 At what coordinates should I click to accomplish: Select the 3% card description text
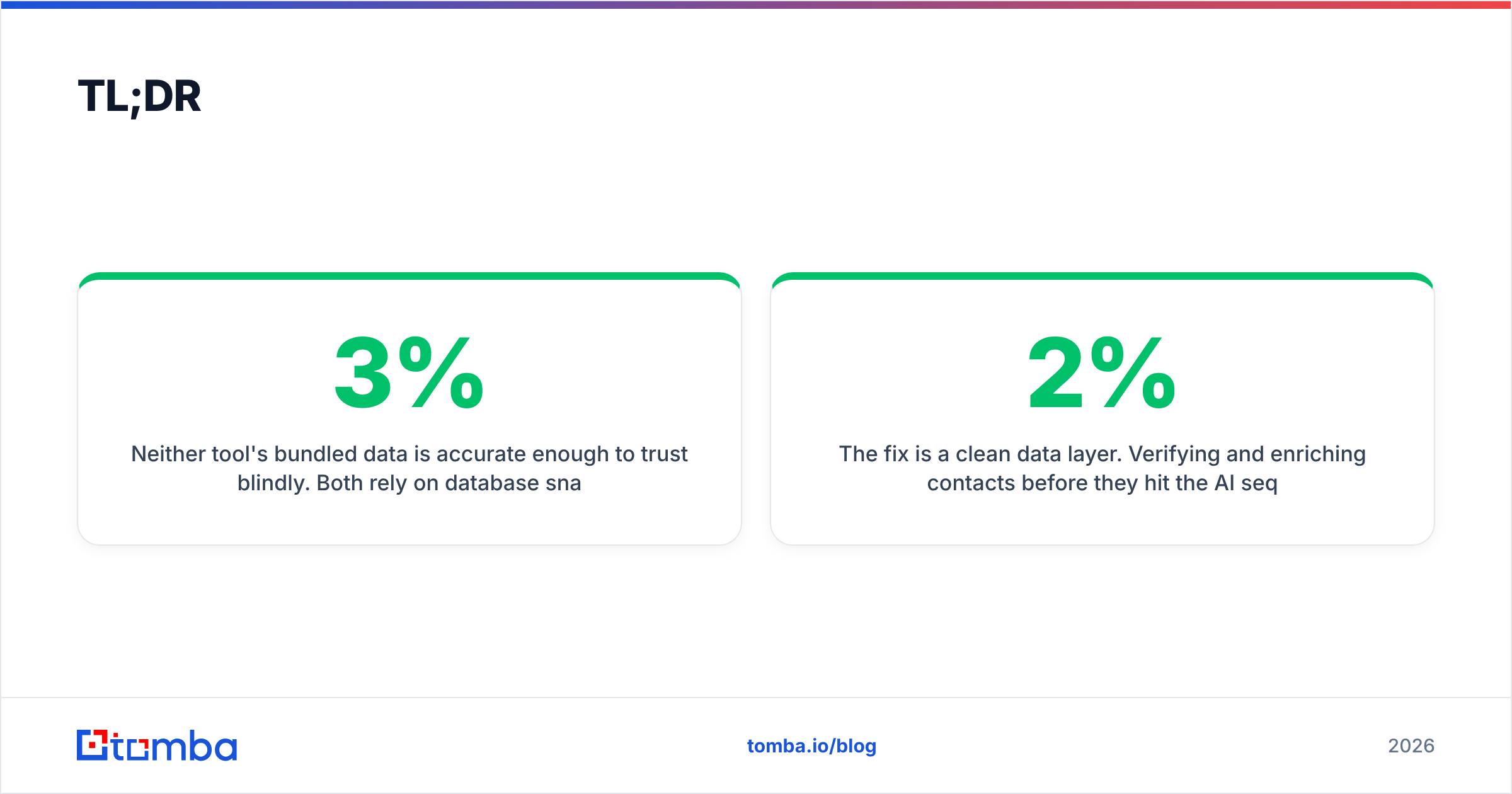(409, 468)
